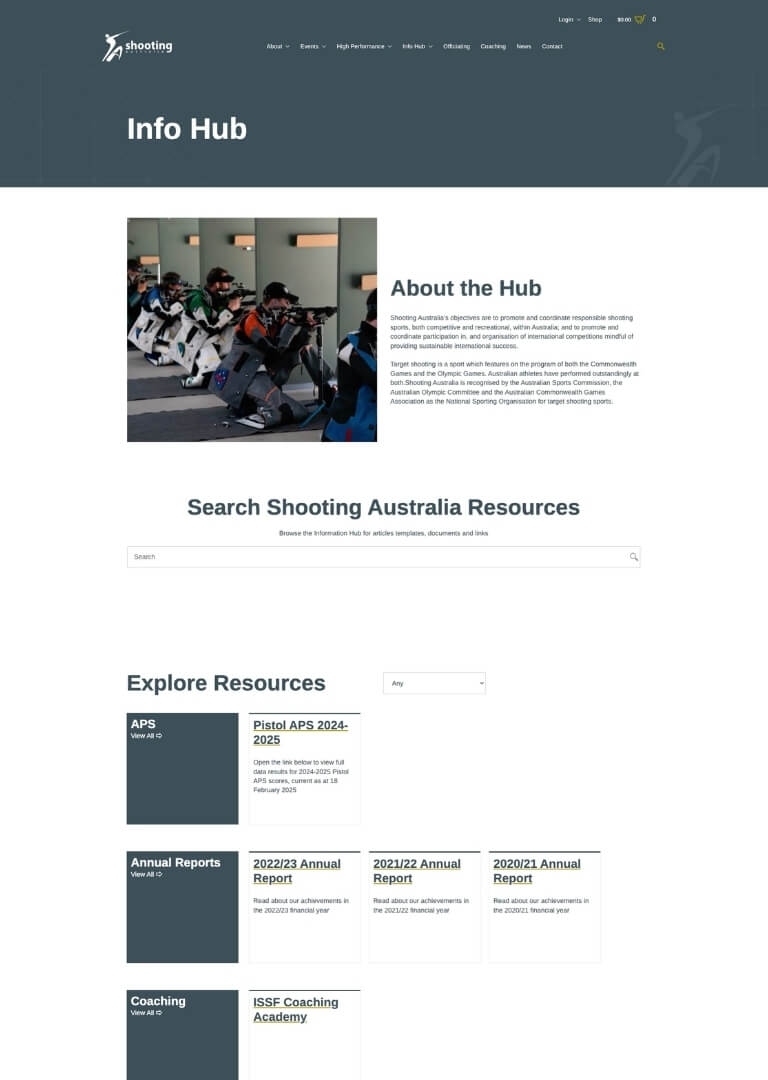Viewport: 768px width, 1080px height.
Task: Open the 2021/22 Annual Report link
Action: coord(417,871)
